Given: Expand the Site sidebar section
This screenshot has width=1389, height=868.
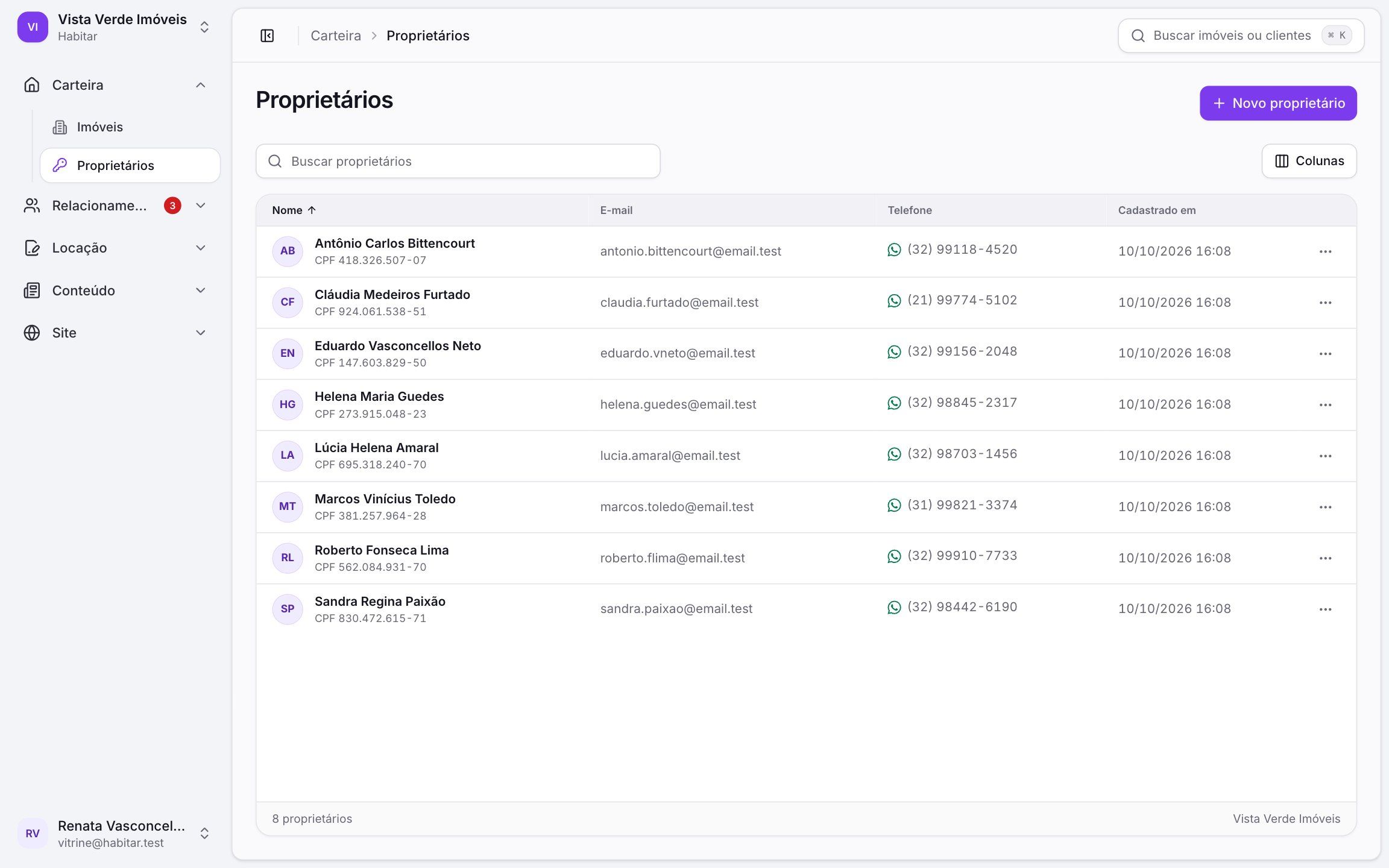Looking at the screenshot, I should click(x=116, y=333).
